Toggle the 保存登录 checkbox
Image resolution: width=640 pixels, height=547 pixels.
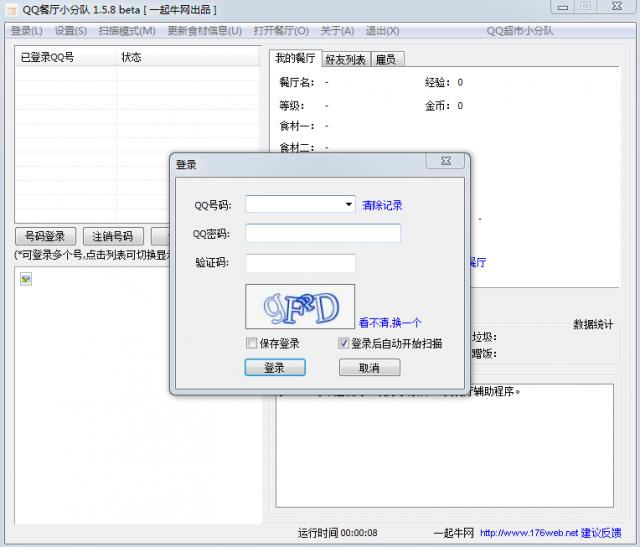(251, 343)
